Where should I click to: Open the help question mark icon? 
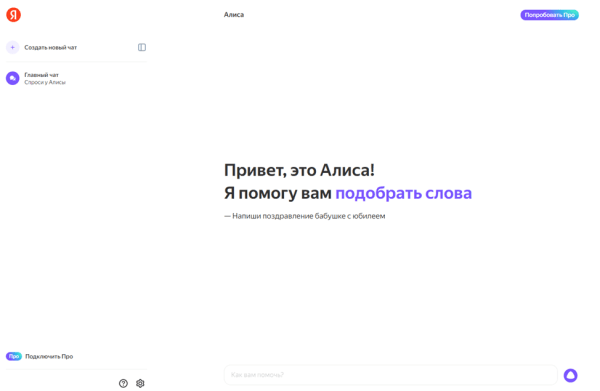(x=123, y=383)
